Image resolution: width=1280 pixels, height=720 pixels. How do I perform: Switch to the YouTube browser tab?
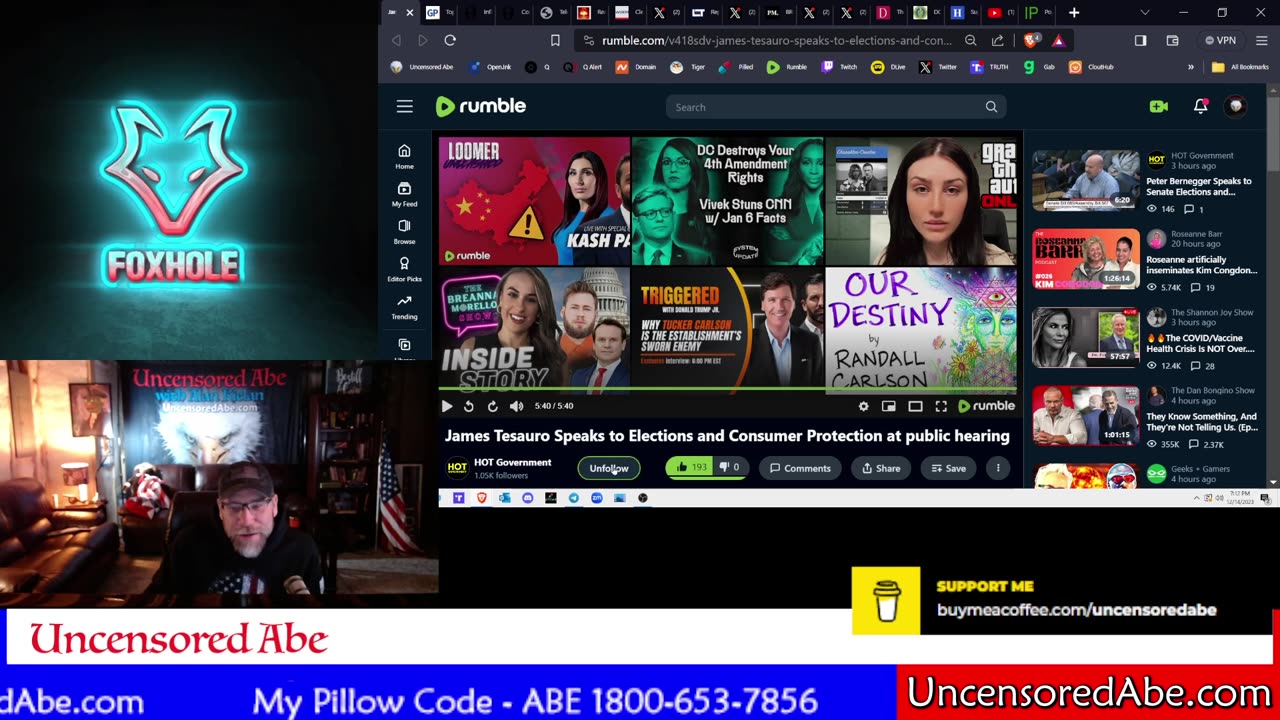[x=1000, y=13]
